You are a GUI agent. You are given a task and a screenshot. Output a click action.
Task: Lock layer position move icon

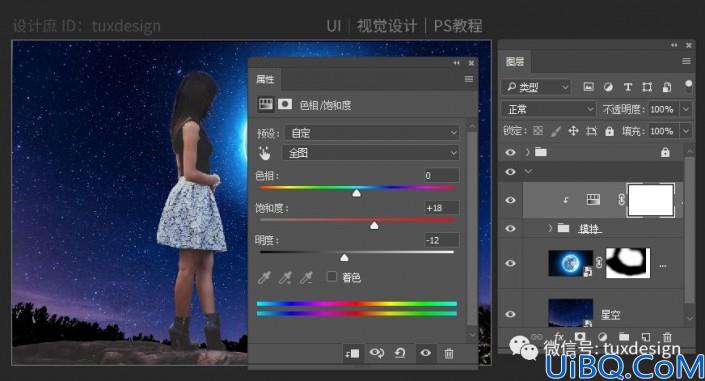tap(573, 131)
